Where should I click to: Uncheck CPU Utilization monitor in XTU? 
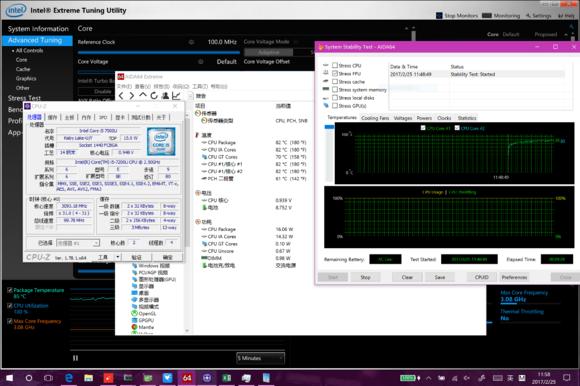tap(10, 305)
